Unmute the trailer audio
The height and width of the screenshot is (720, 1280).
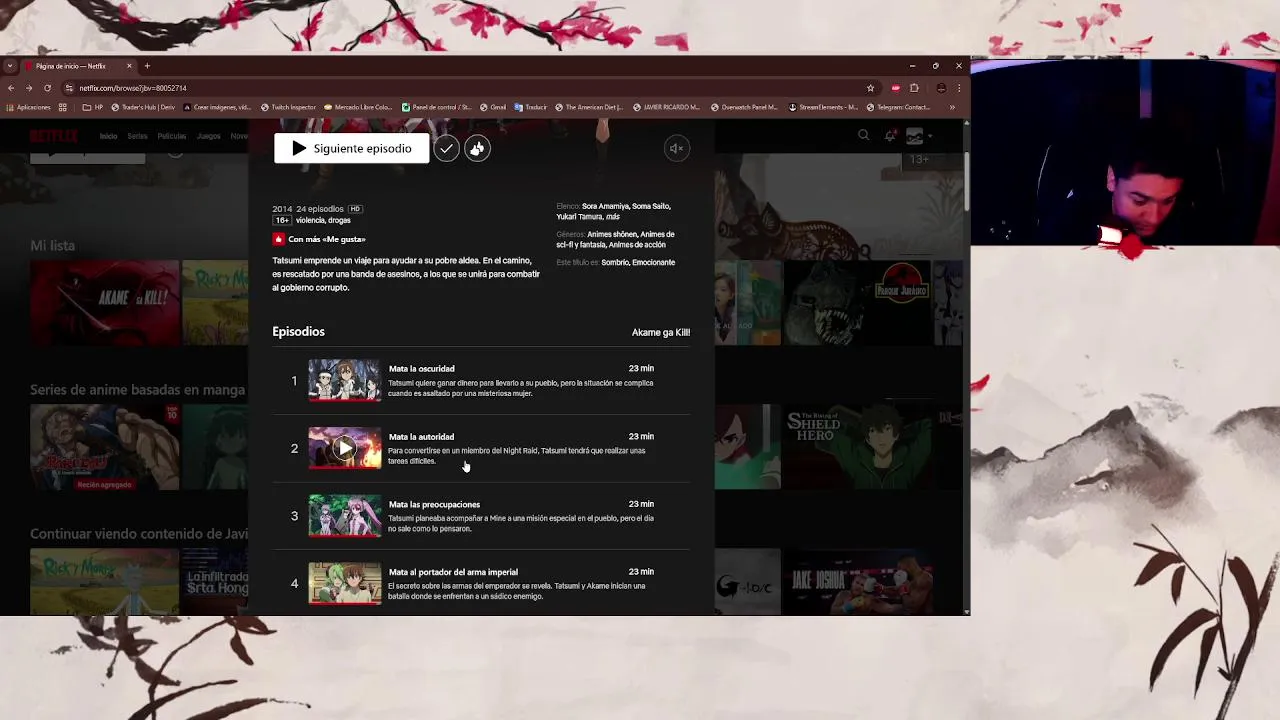[676, 148]
